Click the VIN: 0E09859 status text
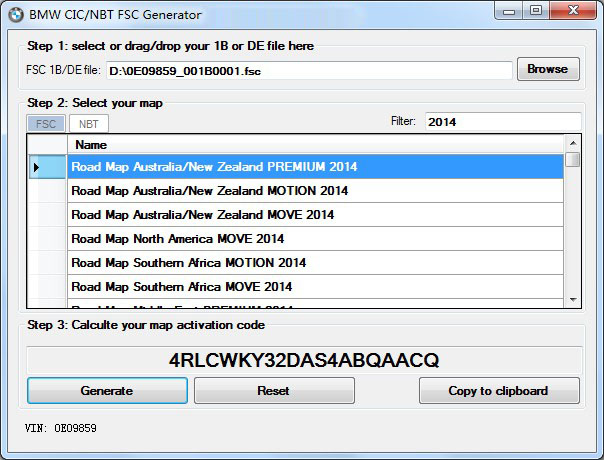 [61, 428]
